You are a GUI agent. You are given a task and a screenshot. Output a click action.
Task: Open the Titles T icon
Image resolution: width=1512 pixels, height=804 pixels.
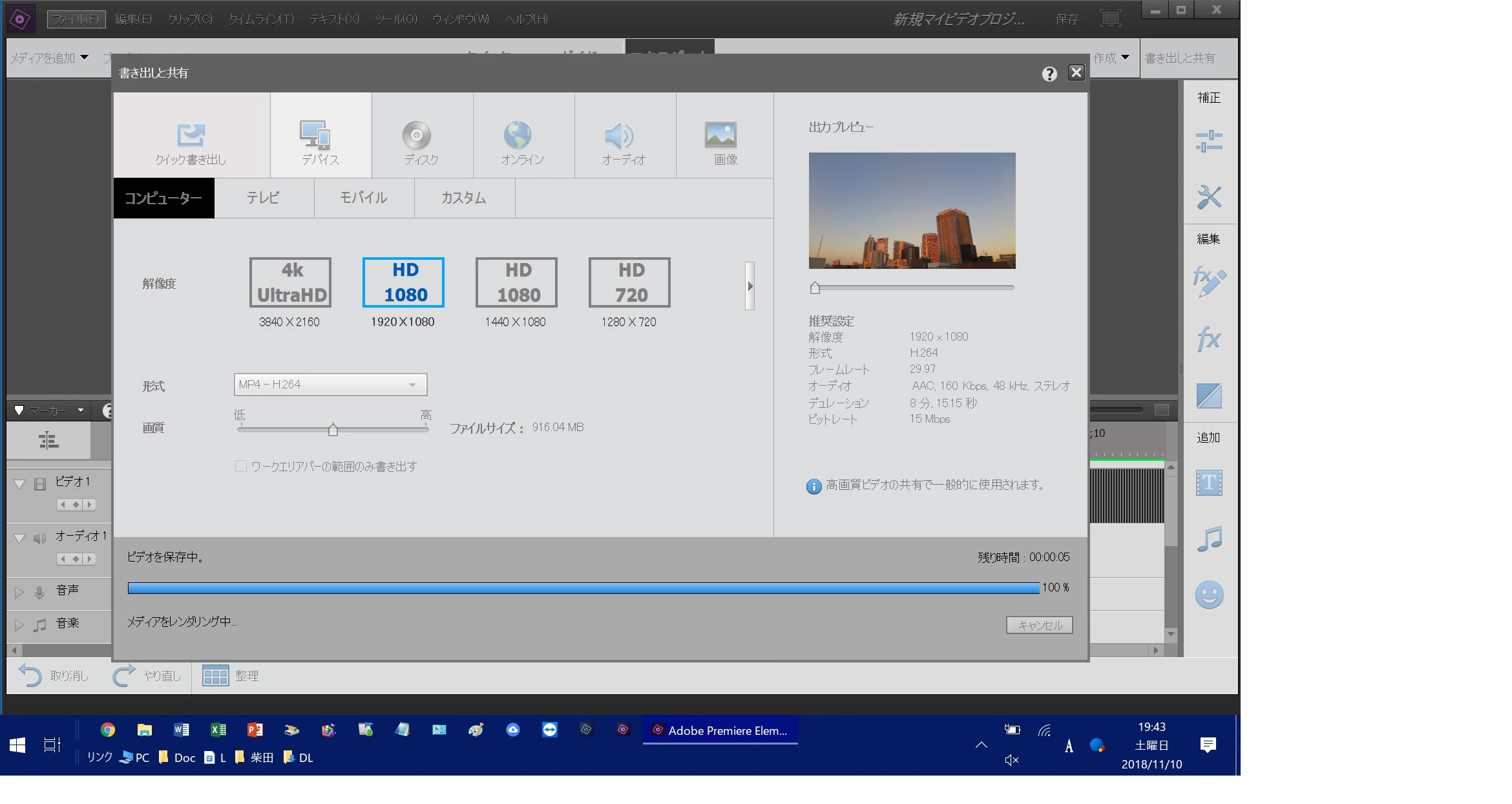(x=1208, y=482)
